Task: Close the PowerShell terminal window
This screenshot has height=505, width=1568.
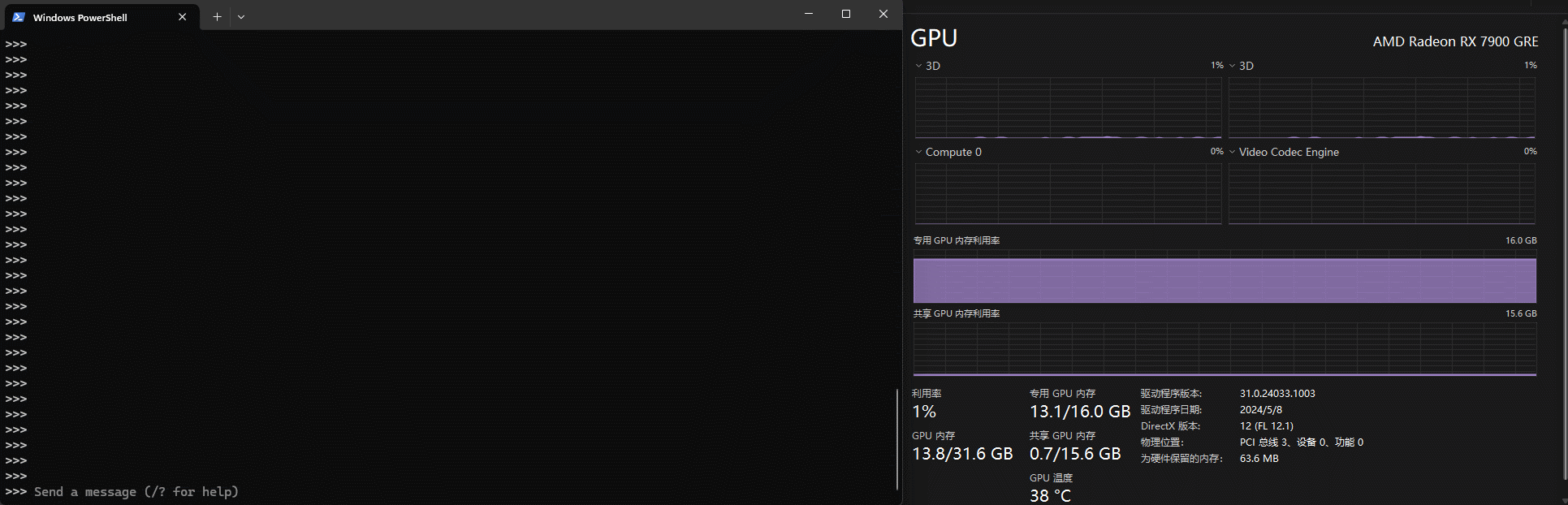Action: tap(883, 14)
